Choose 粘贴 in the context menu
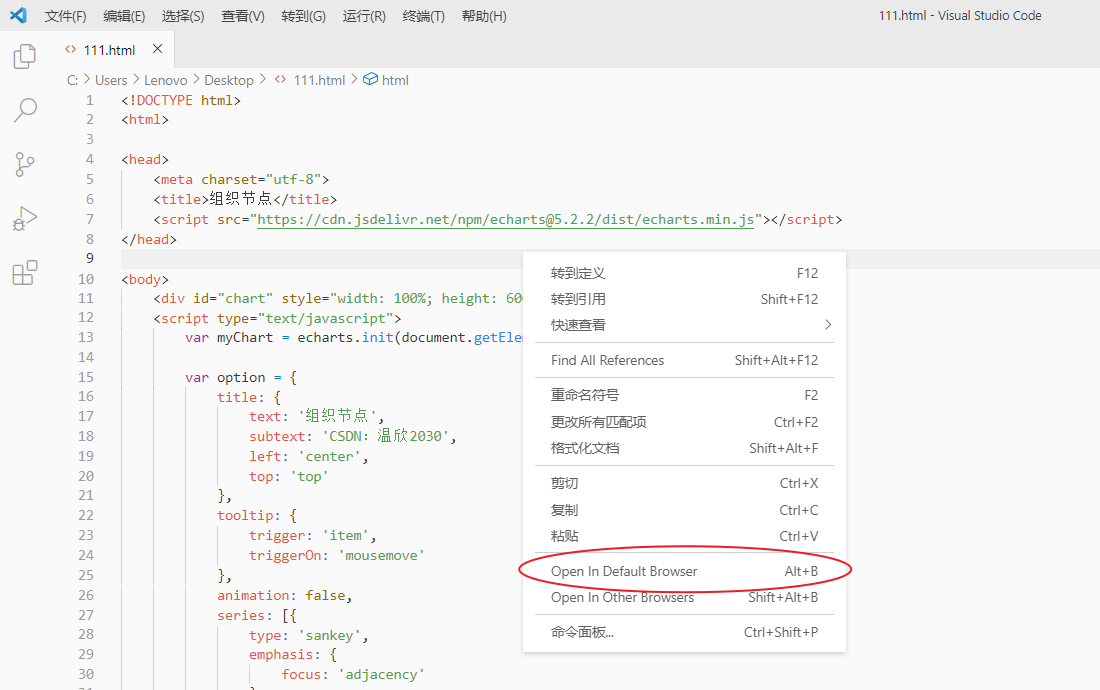This screenshot has height=690, width=1100. click(x=684, y=536)
